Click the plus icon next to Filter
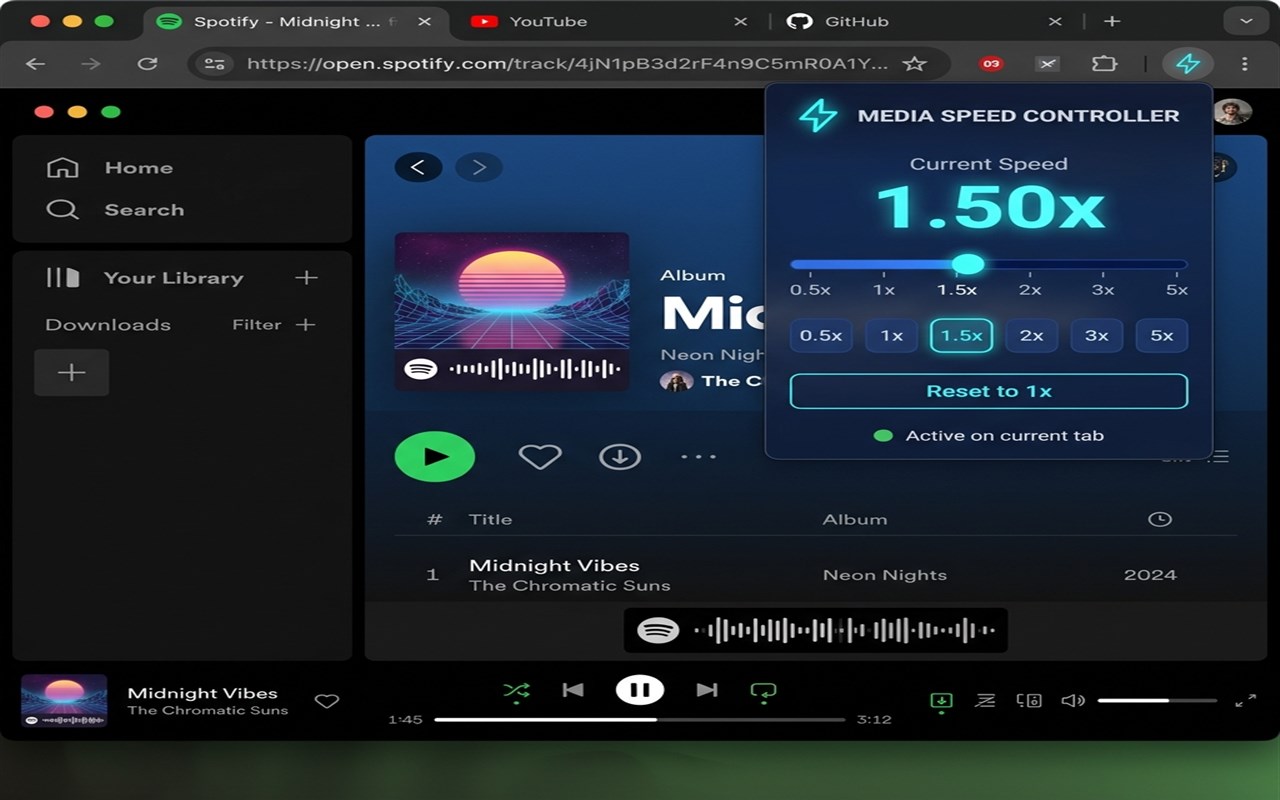 306,325
